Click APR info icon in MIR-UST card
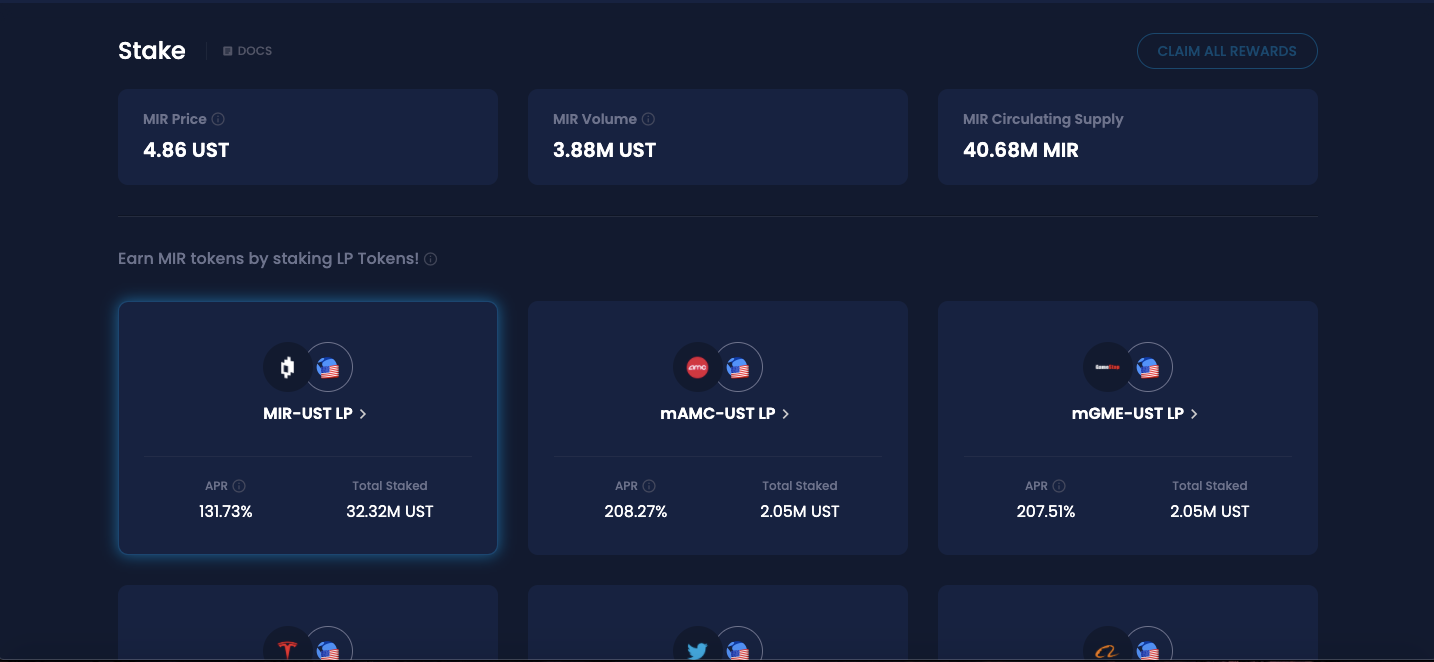 (239, 486)
